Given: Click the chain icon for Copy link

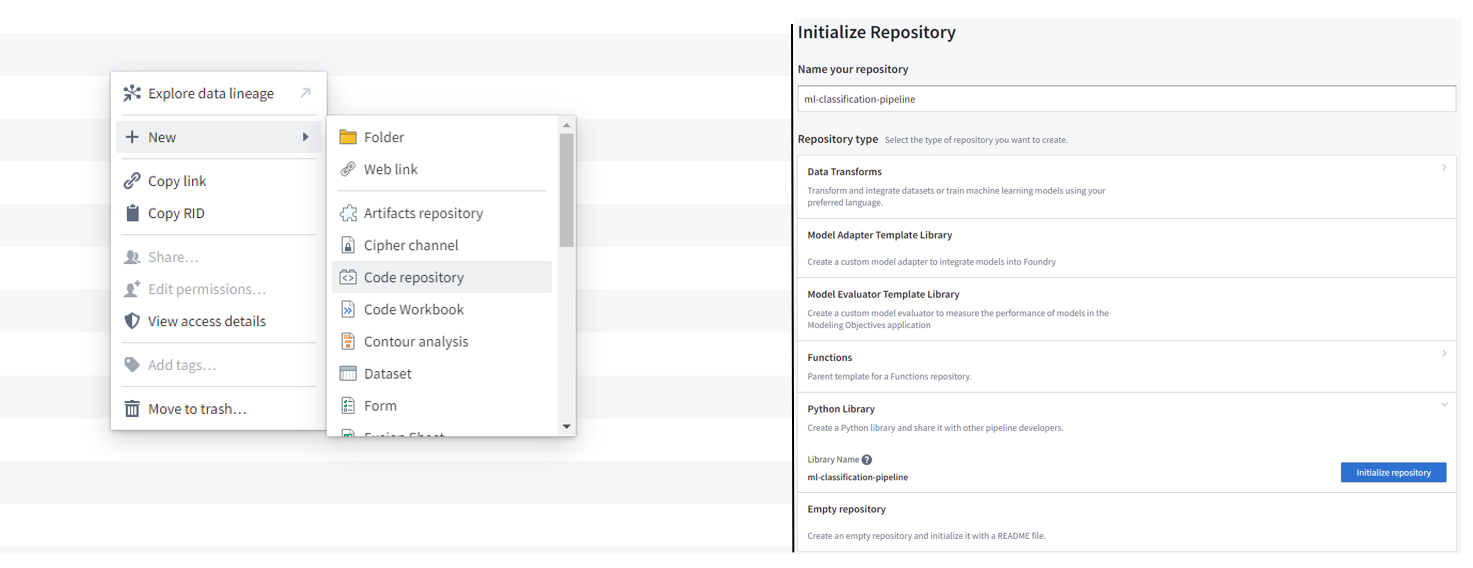Looking at the screenshot, I should (x=132, y=181).
